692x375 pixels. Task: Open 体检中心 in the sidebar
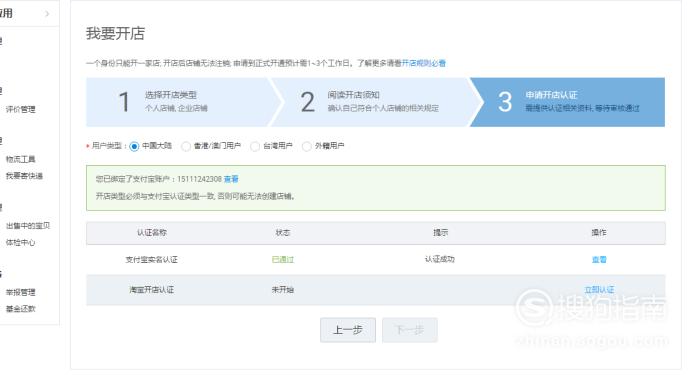(20, 242)
